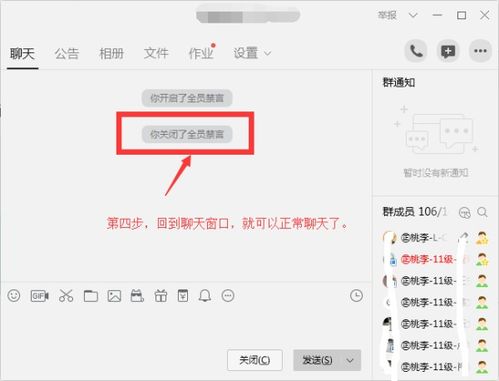Click the message input area
Screen dimensions: 499x381
[185, 327]
